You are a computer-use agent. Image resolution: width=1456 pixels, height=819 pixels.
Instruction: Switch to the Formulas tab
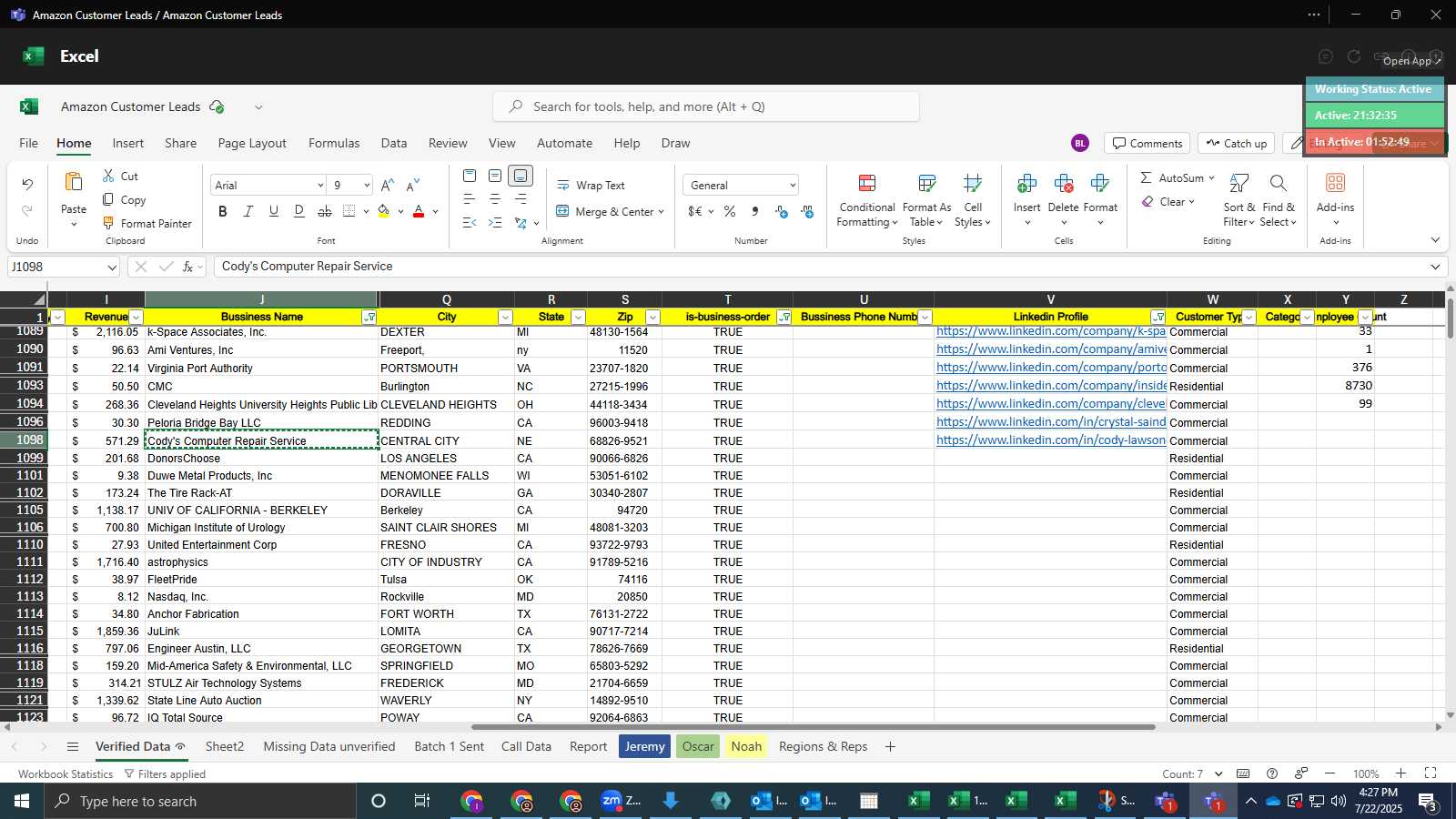(x=334, y=143)
